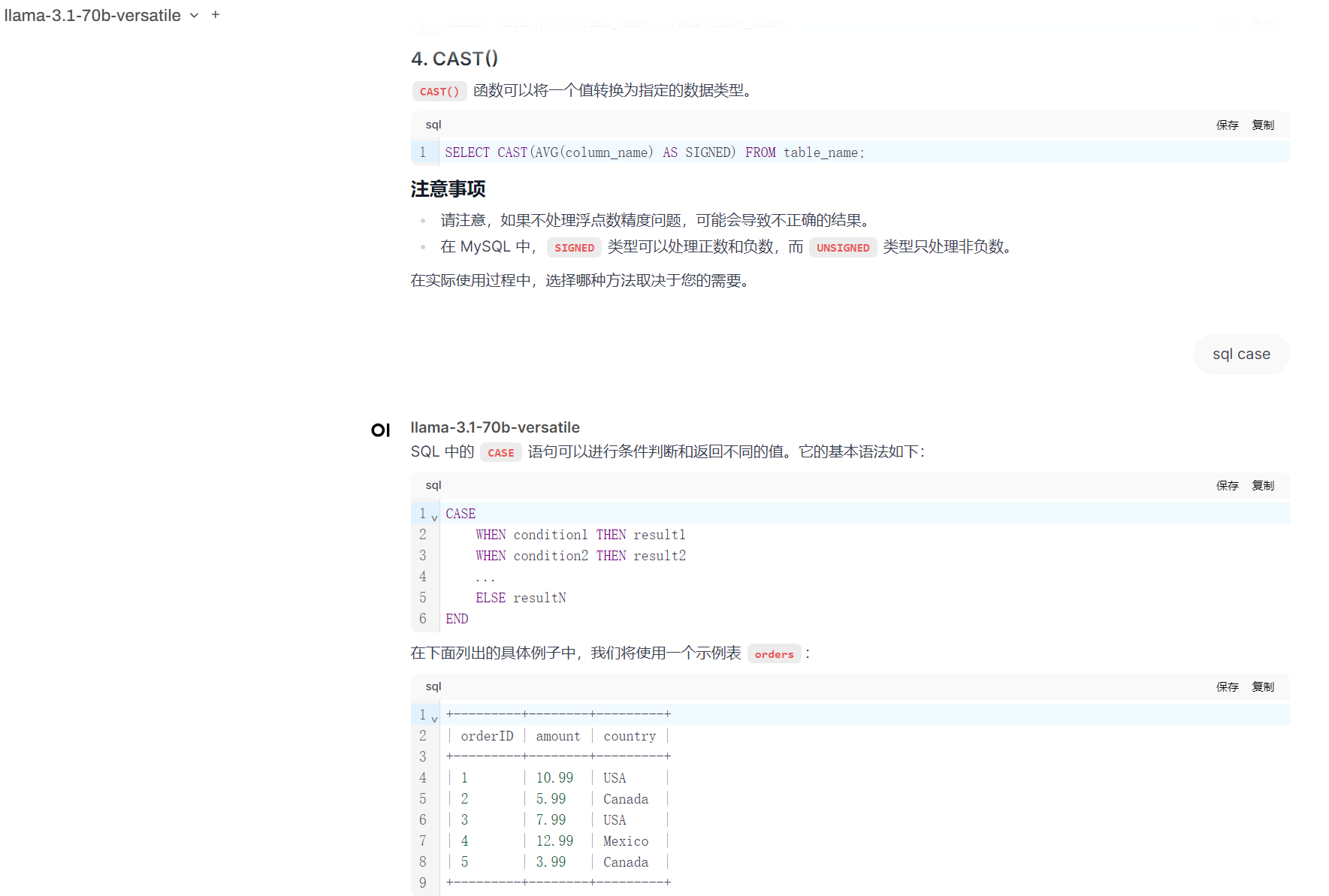1329x896 pixels.
Task: Copy the CAST AVG SQL snippet
Action: (1263, 125)
